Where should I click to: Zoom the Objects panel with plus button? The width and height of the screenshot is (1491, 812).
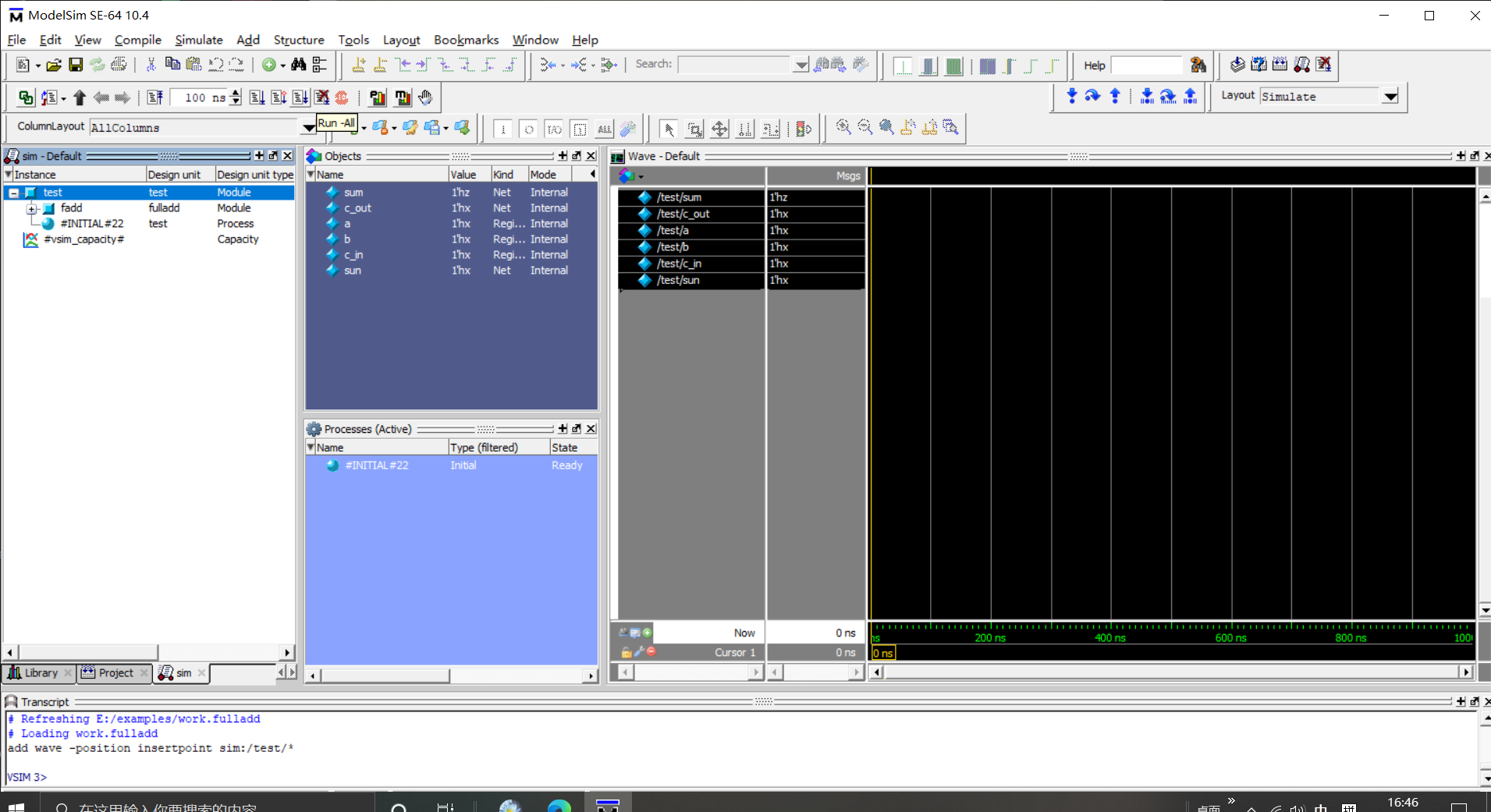[563, 156]
